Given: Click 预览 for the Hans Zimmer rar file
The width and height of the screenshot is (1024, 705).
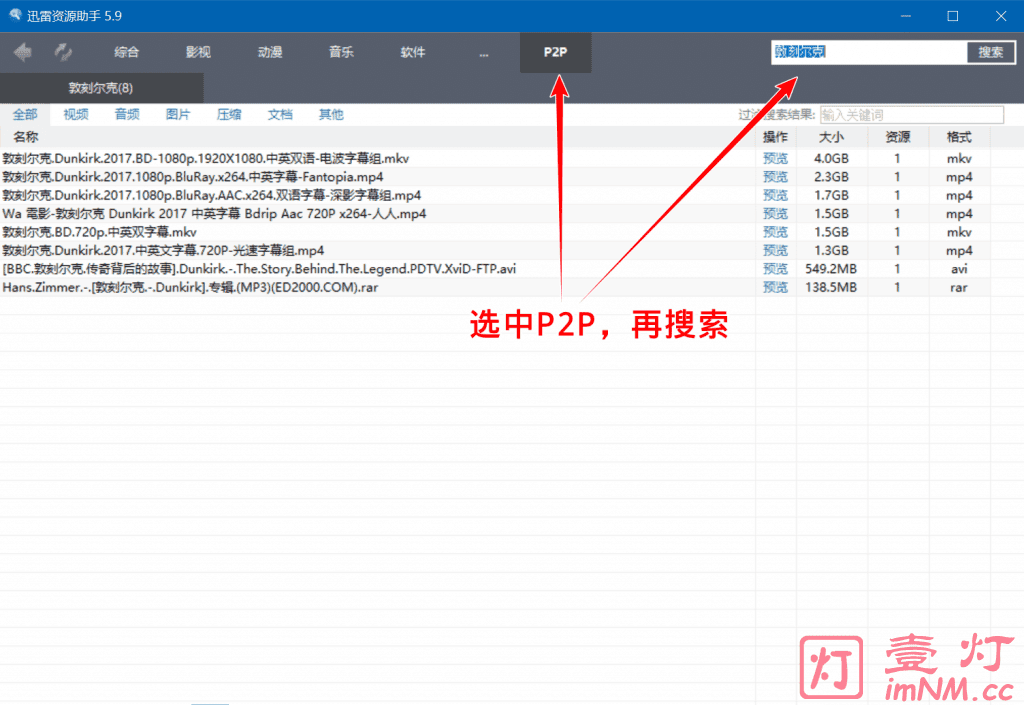Looking at the screenshot, I should 775,288.
